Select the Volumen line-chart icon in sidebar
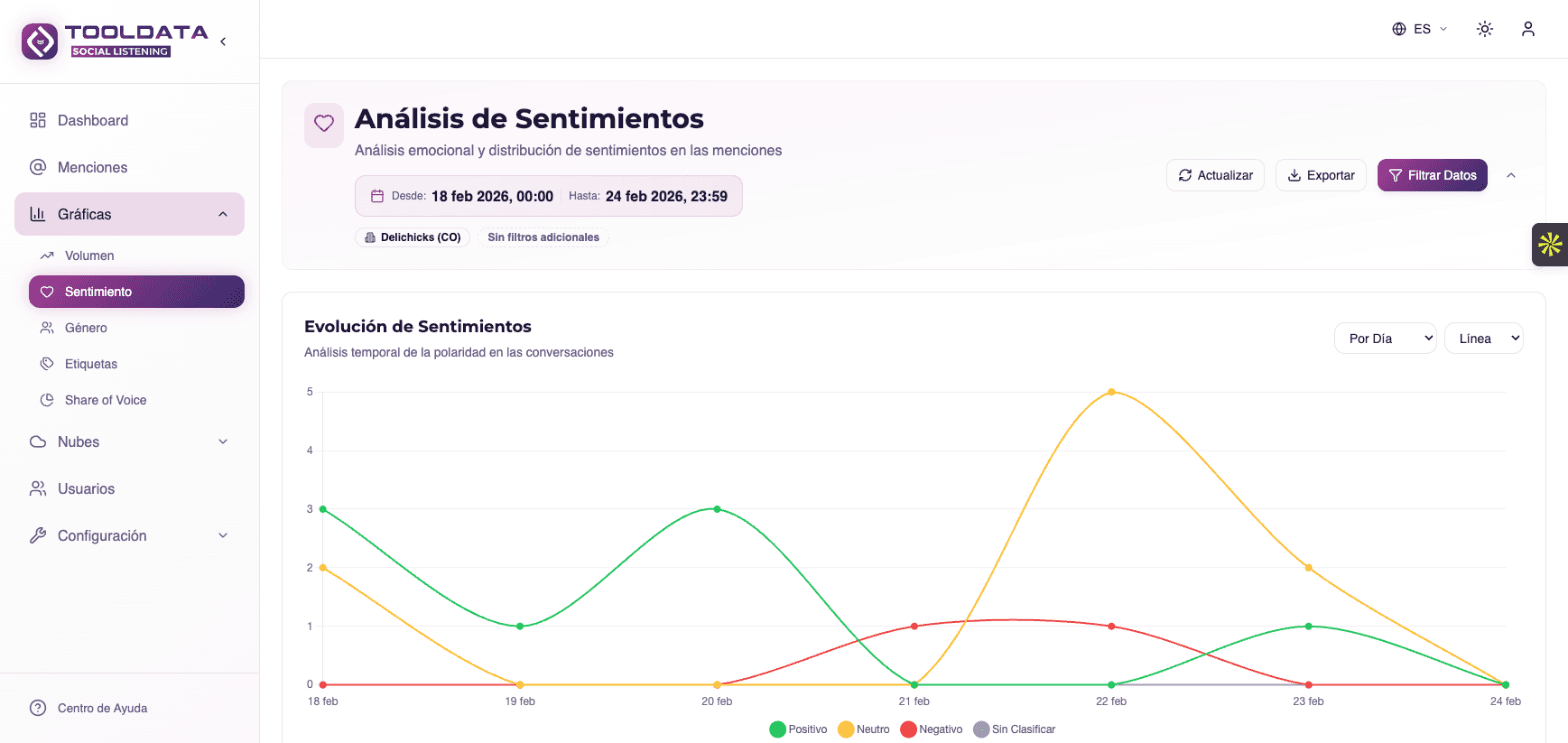 (x=46, y=256)
